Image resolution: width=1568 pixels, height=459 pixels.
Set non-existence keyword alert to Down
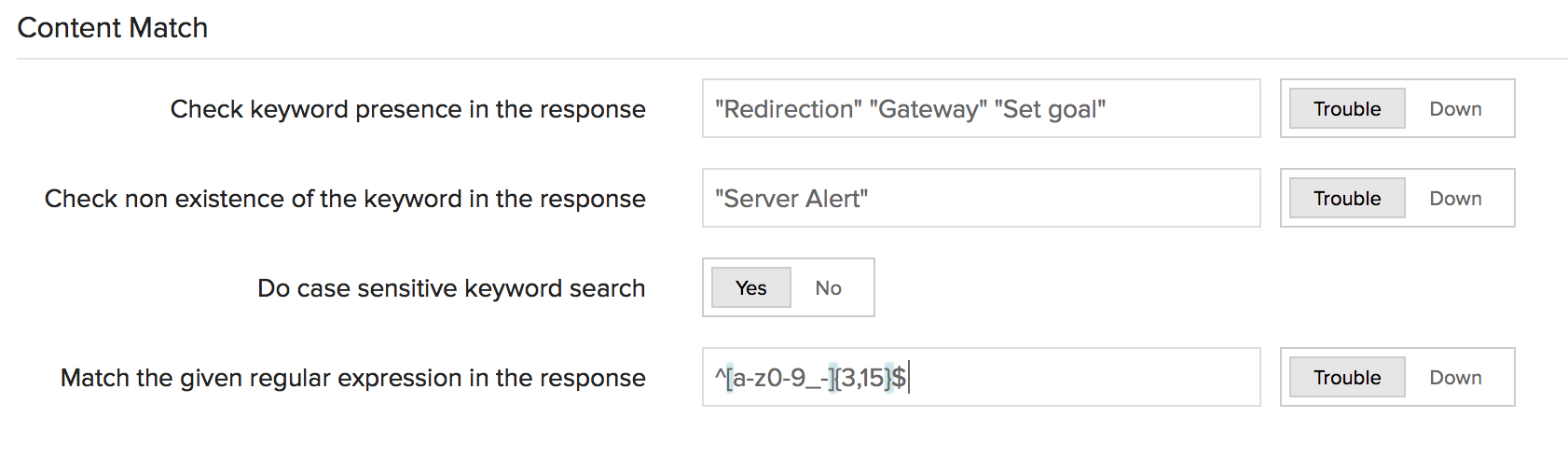(x=1455, y=199)
